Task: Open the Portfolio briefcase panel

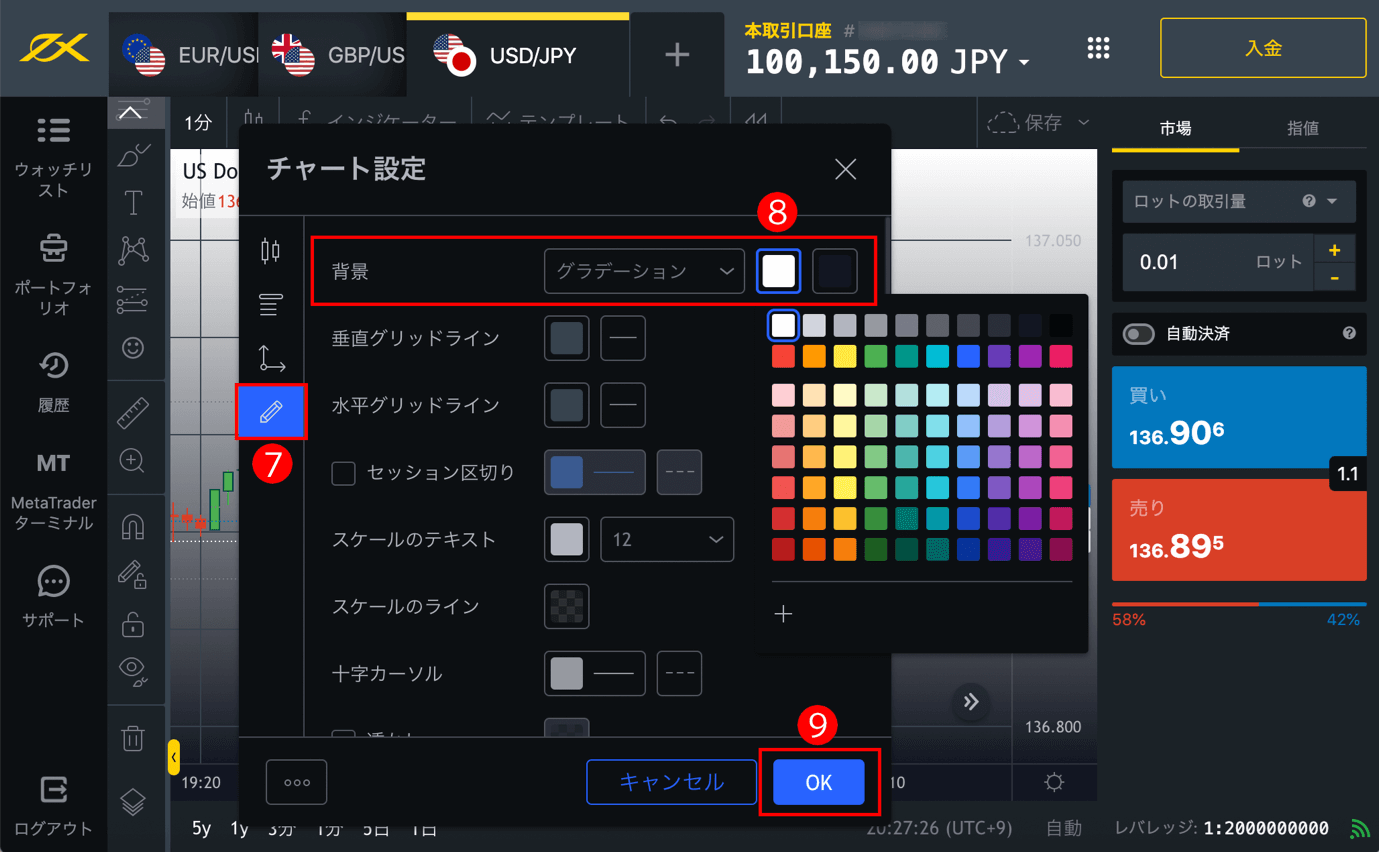Action: click(x=53, y=273)
